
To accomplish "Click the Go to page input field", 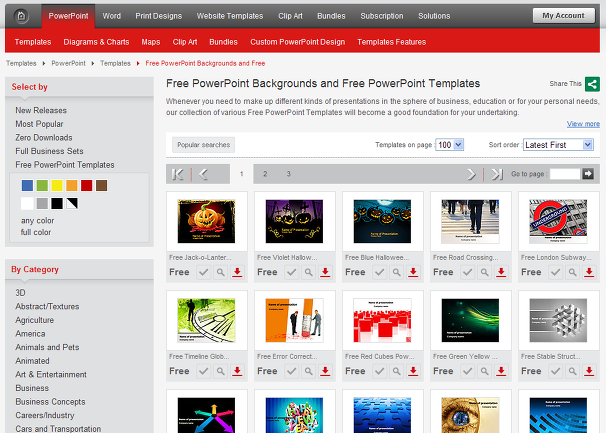I will pyautogui.click(x=565, y=174).
